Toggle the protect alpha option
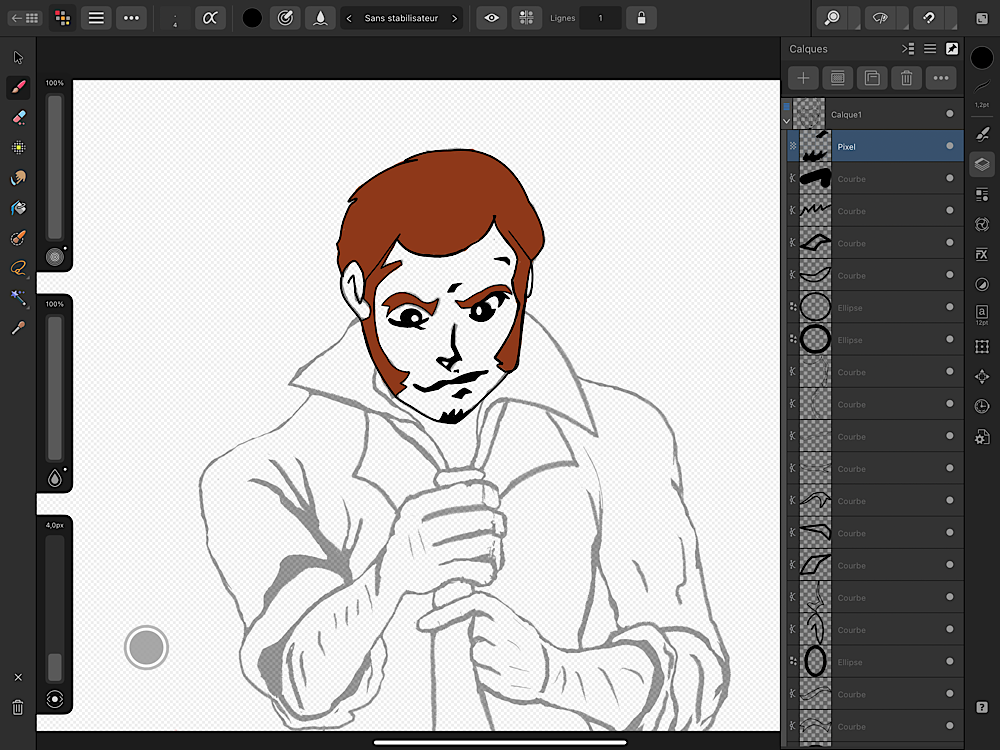 (210, 18)
